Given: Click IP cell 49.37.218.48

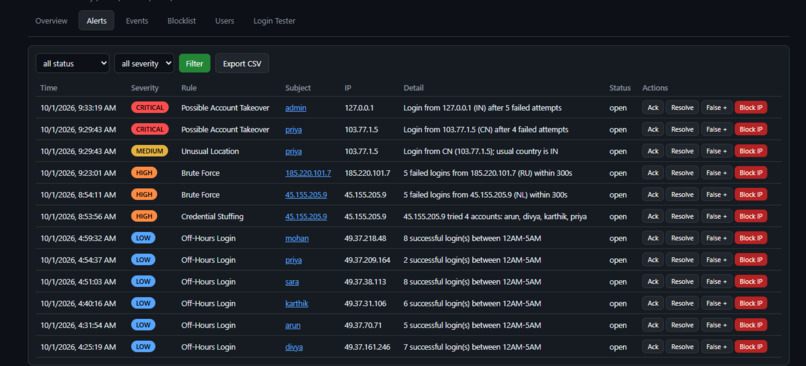Looking at the screenshot, I should pyautogui.click(x=365, y=239).
